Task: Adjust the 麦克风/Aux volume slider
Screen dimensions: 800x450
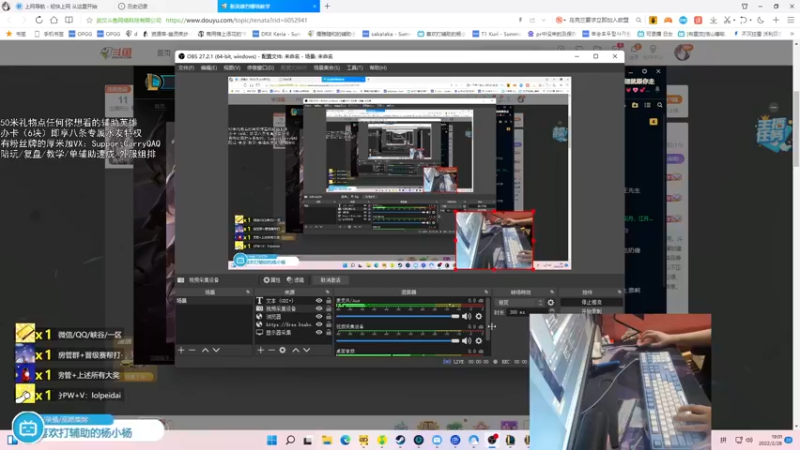Action: [x=398, y=316]
